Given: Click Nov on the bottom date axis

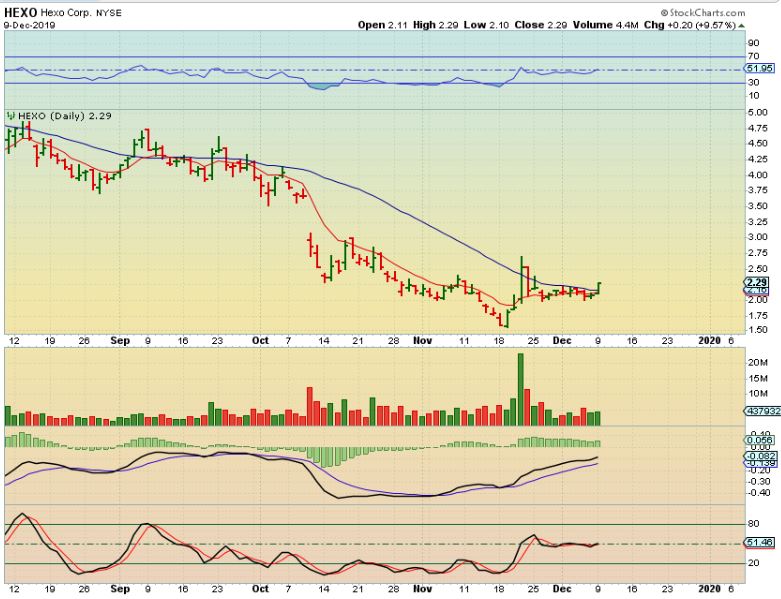Looking at the screenshot, I should pyautogui.click(x=422, y=589).
